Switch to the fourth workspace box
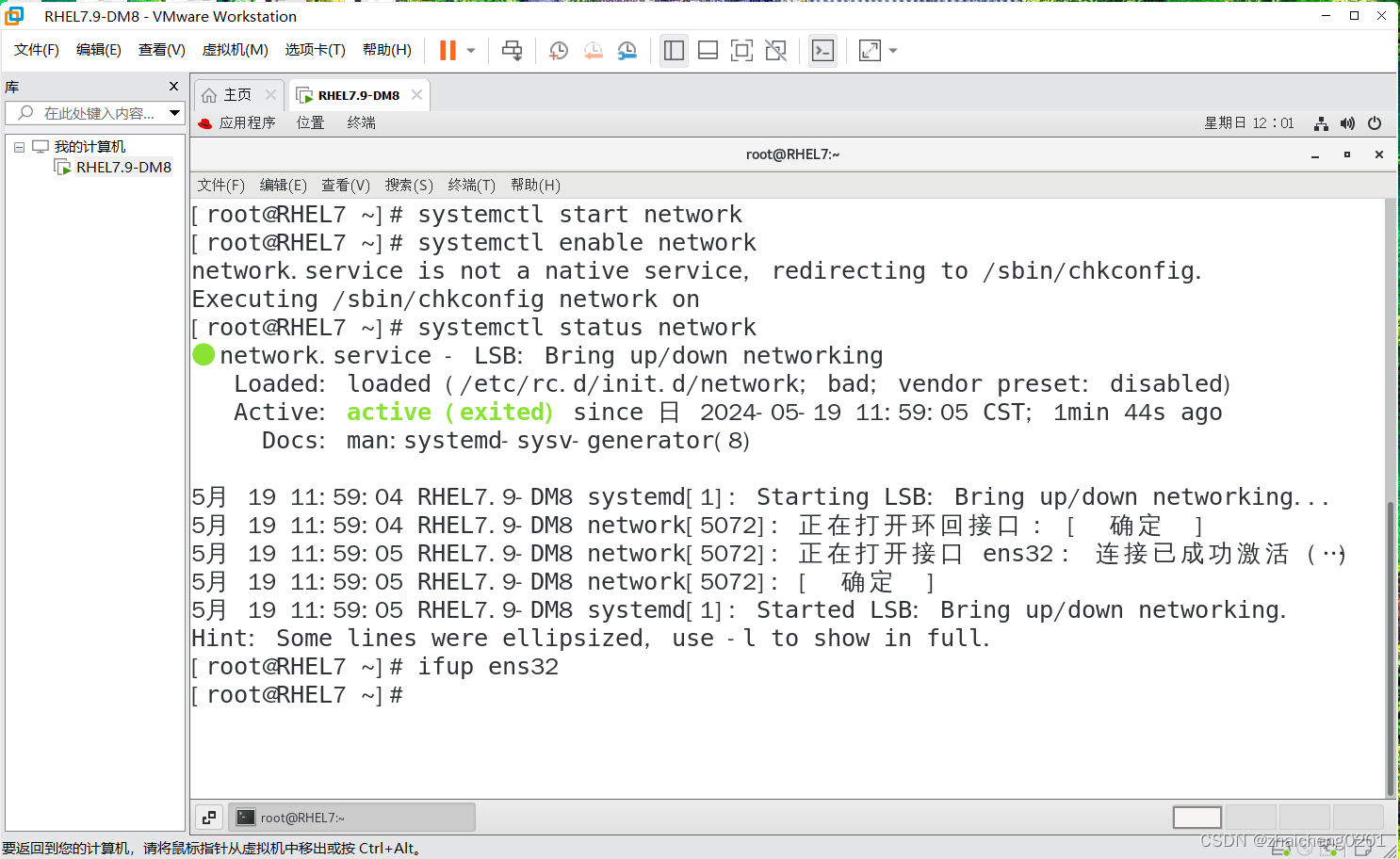Screen dimensions: 1400x859 coord(1358,818)
